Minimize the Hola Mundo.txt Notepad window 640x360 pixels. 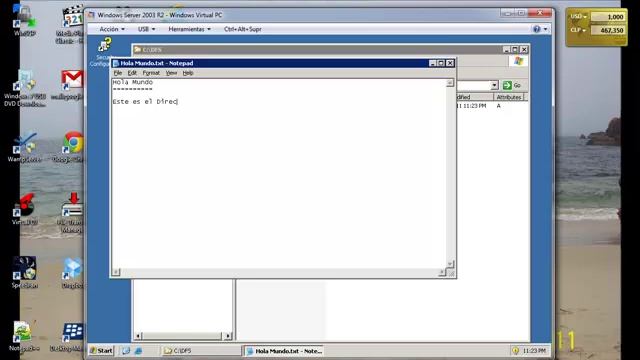coord(432,63)
